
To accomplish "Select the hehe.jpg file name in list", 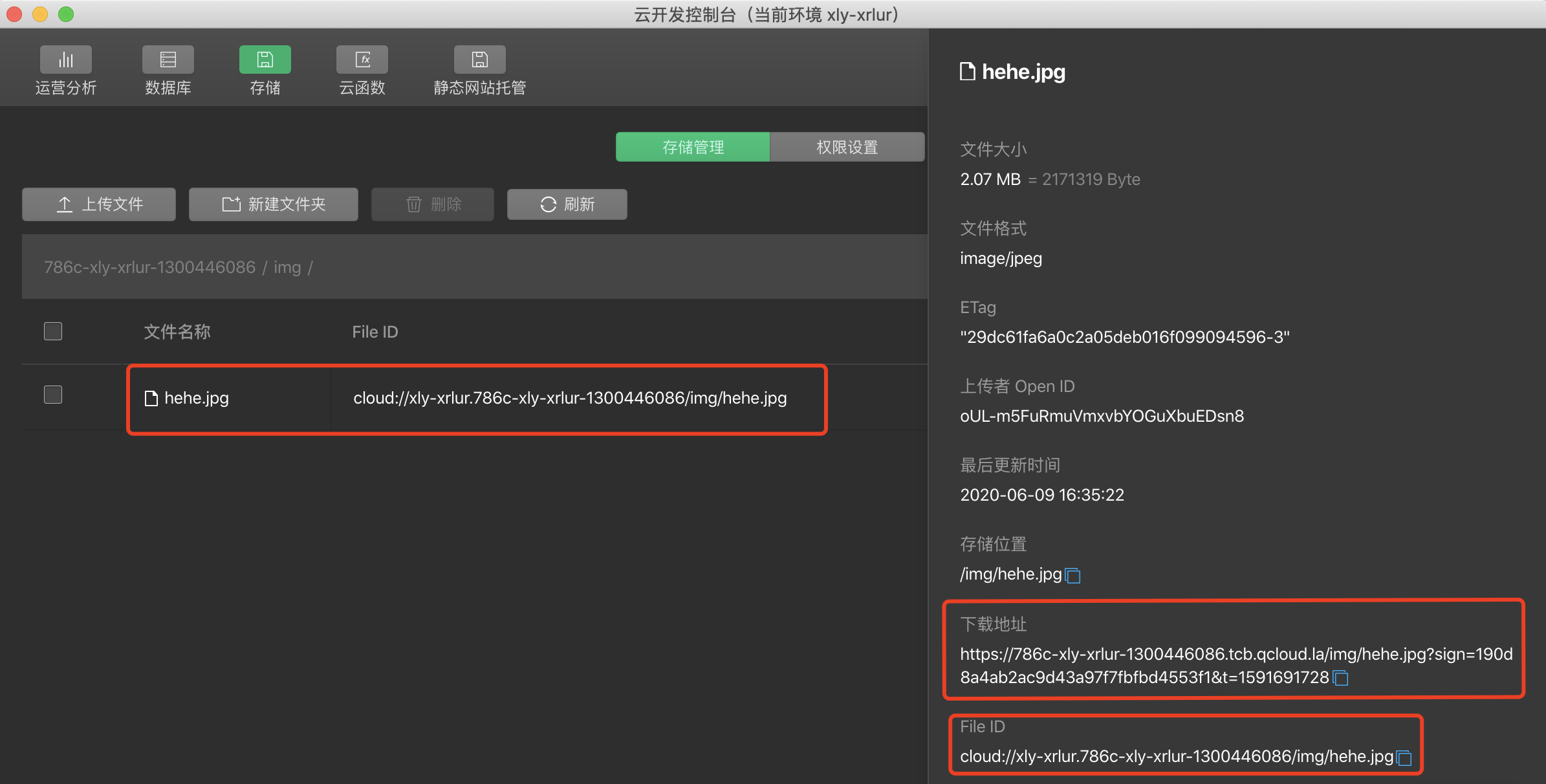I will tap(196, 398).
